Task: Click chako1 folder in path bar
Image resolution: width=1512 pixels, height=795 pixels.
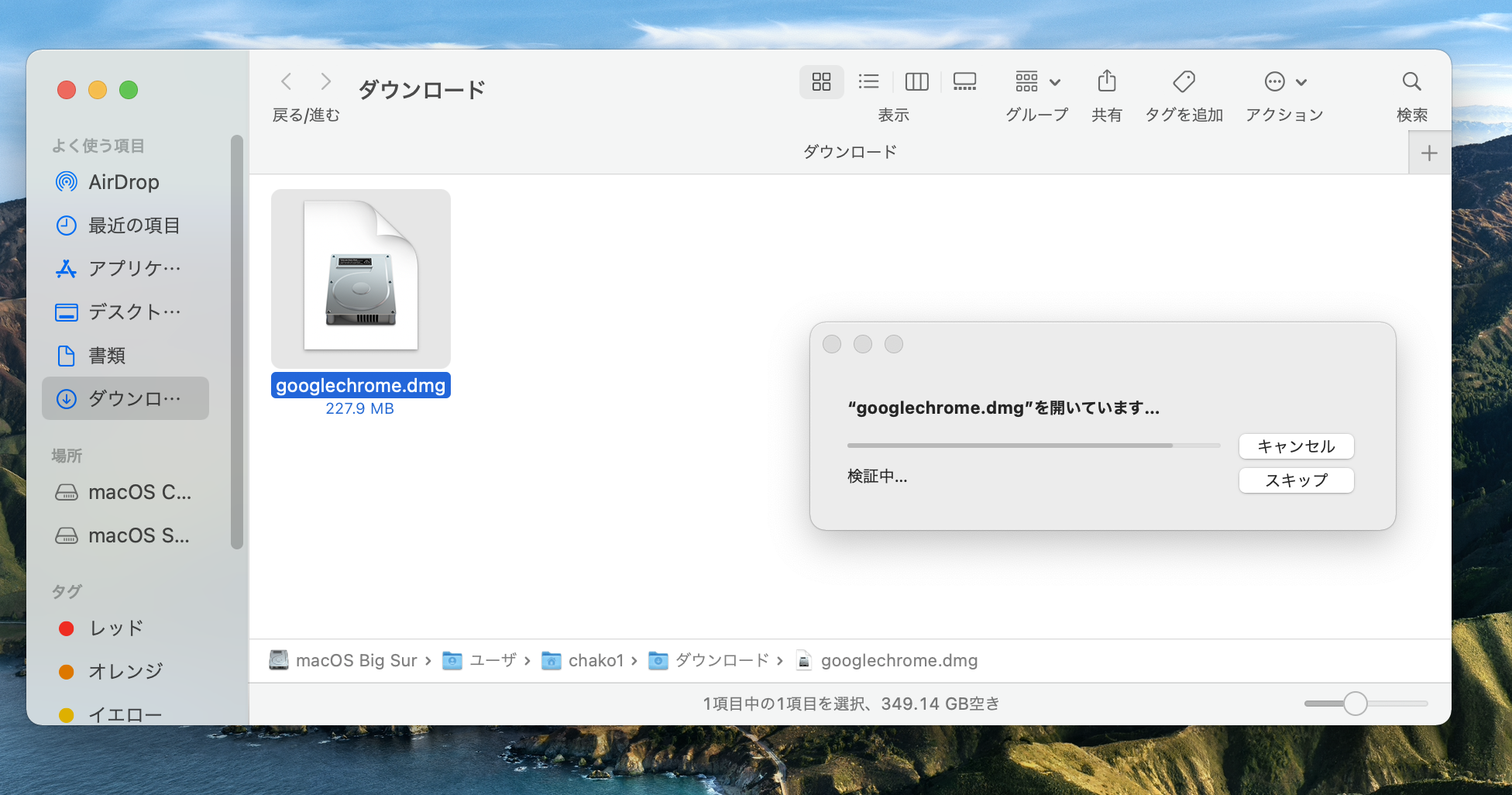Action: point(594,660)
